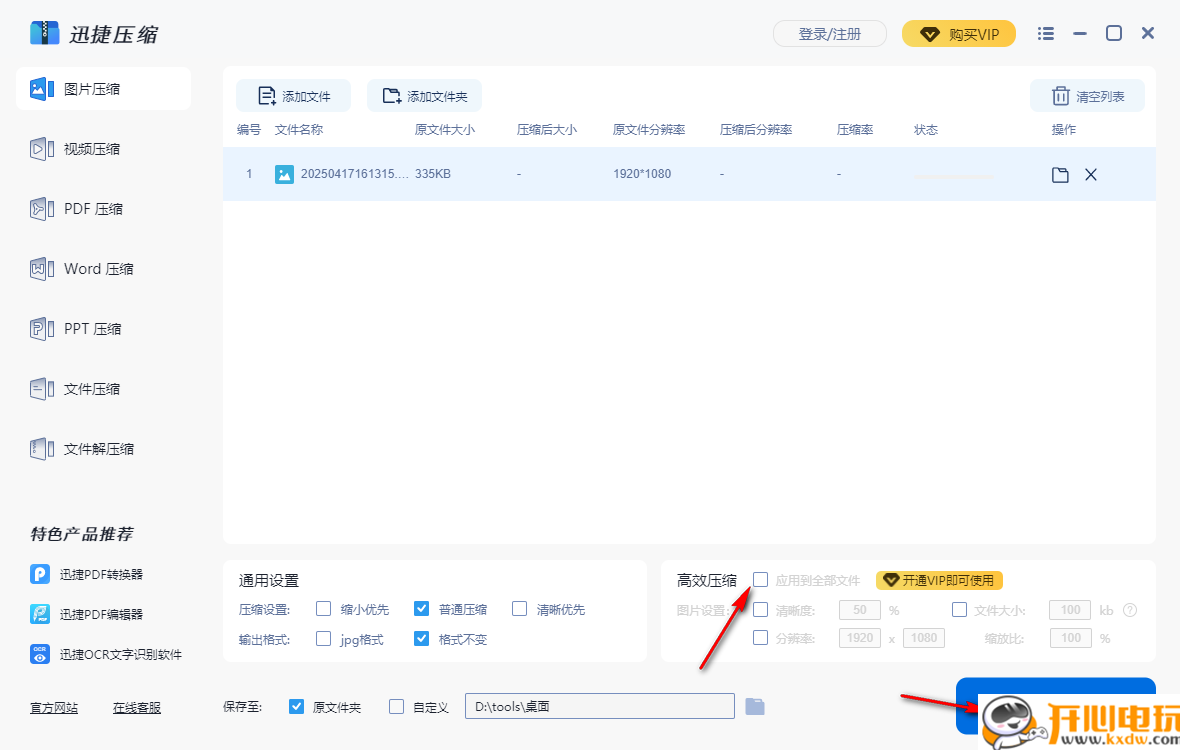Edit the 清晰度 percentage value field
Viewport: 1180px width, 750px height.
[858, 609]
